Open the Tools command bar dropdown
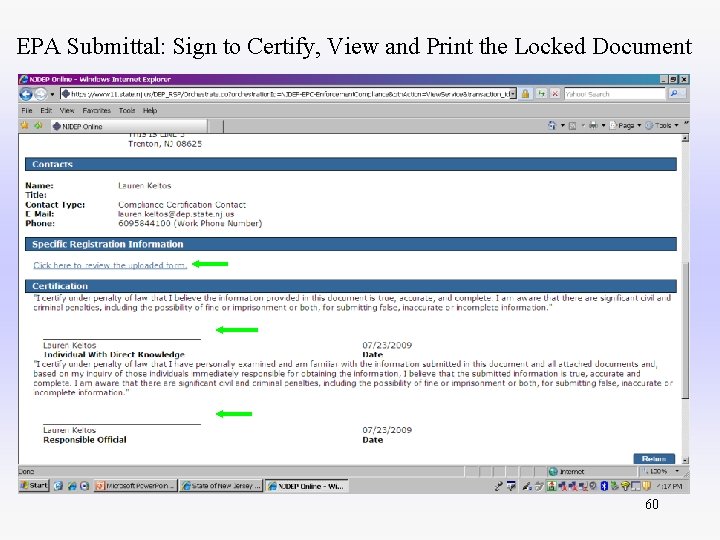The width and height of the screenshot is (720, 540). pos(662,125)
